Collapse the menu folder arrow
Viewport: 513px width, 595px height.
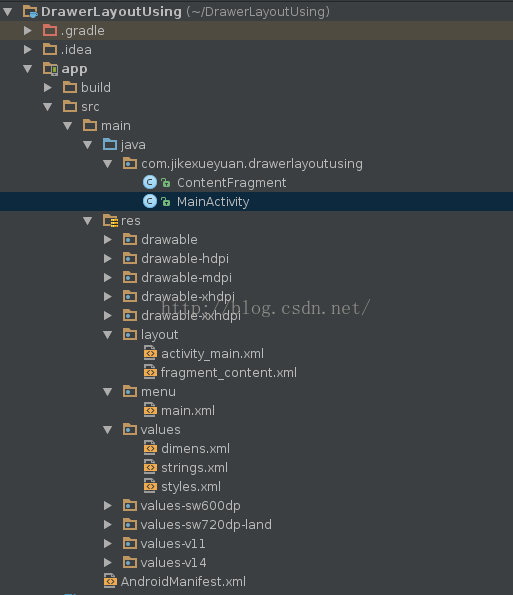108,392
